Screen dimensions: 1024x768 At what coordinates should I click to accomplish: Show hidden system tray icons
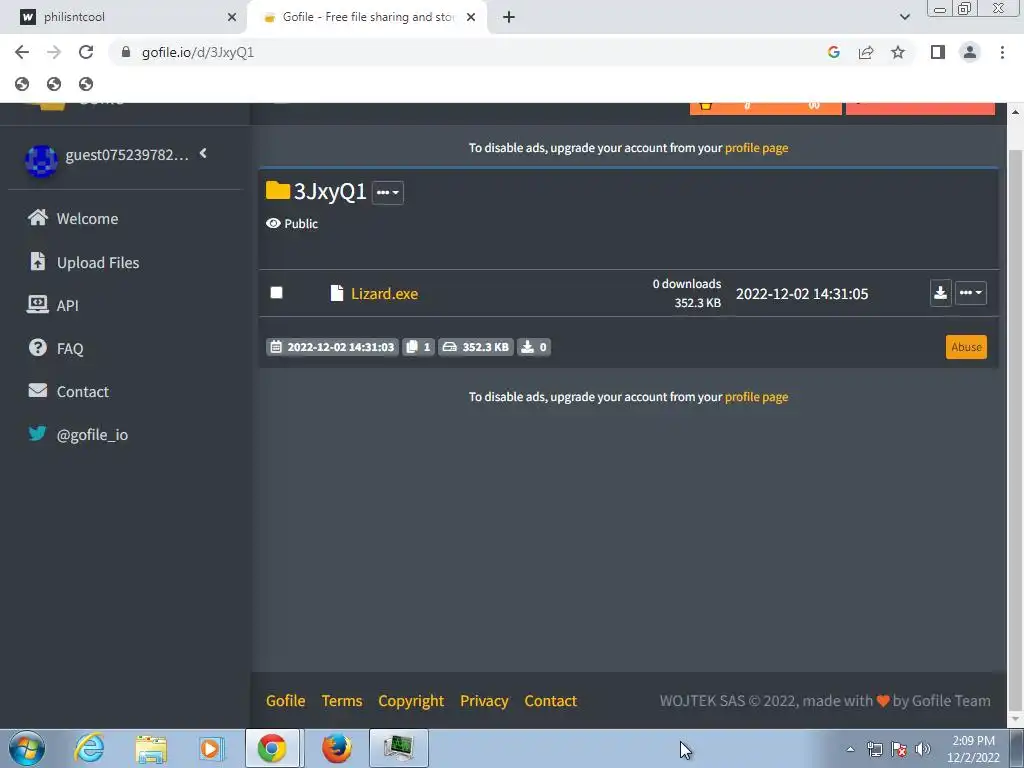[x=850, y=749]
